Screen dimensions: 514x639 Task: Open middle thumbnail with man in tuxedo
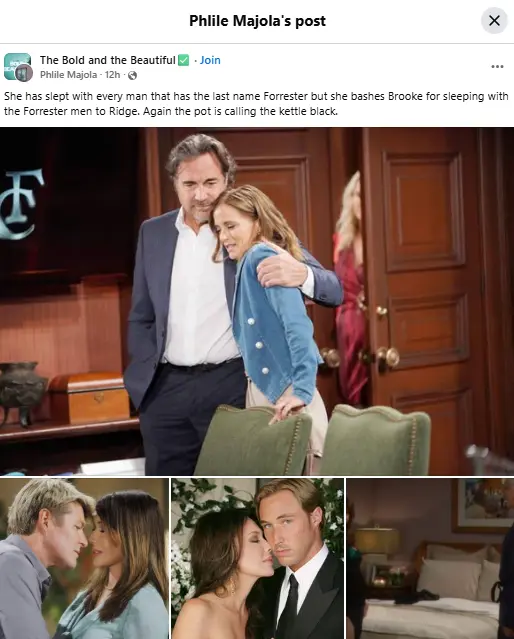pos(258,559)
